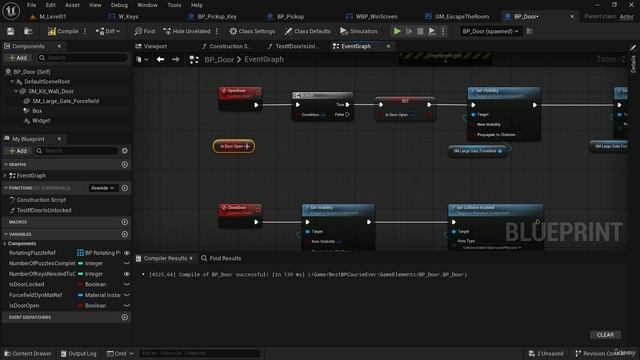Click the debug object select icon
This screenshot has height=360, width=640.
pos(529,31)
